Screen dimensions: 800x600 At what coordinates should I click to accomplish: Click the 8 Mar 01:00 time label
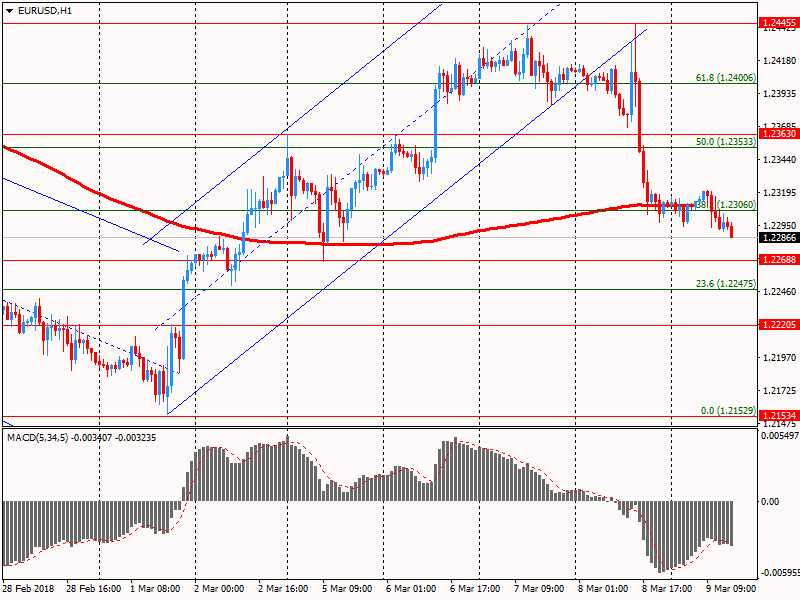603,589
